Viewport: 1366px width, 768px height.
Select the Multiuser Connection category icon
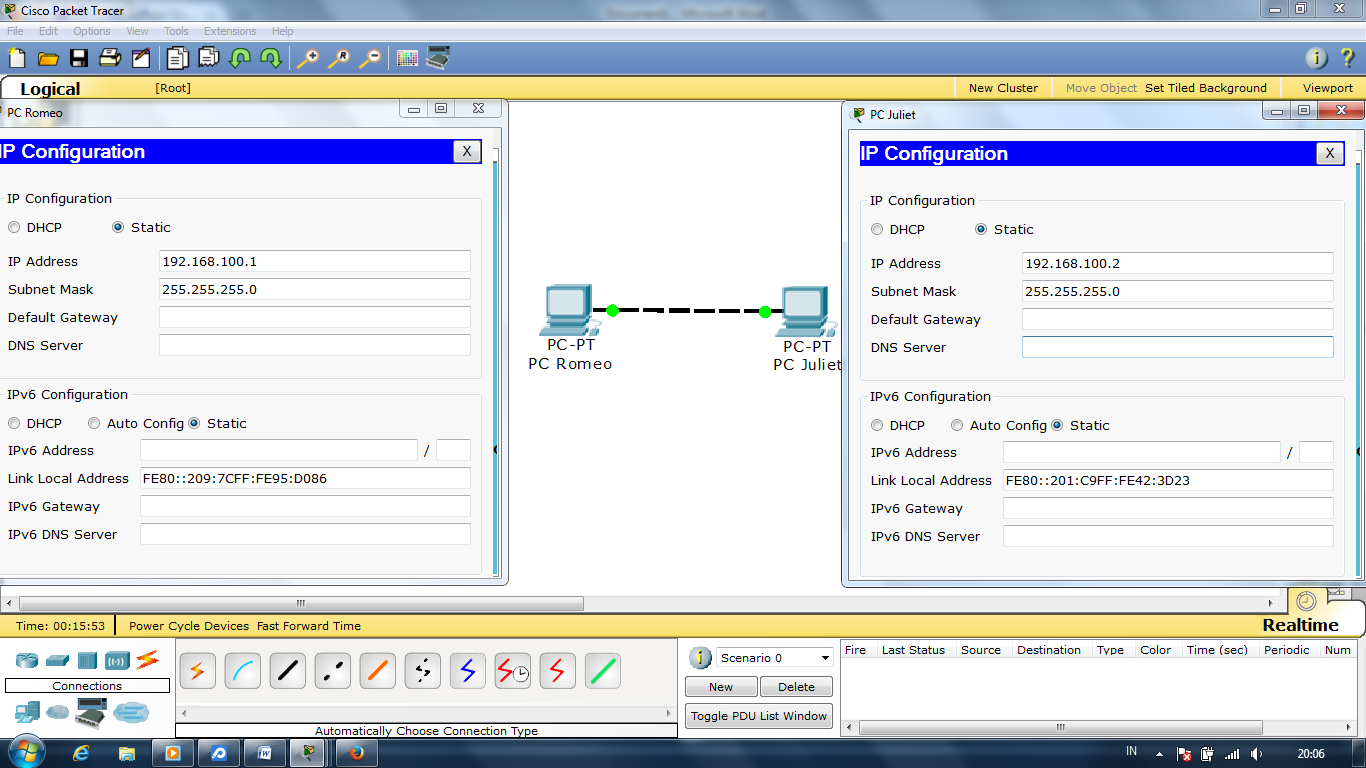coord(131,712)
